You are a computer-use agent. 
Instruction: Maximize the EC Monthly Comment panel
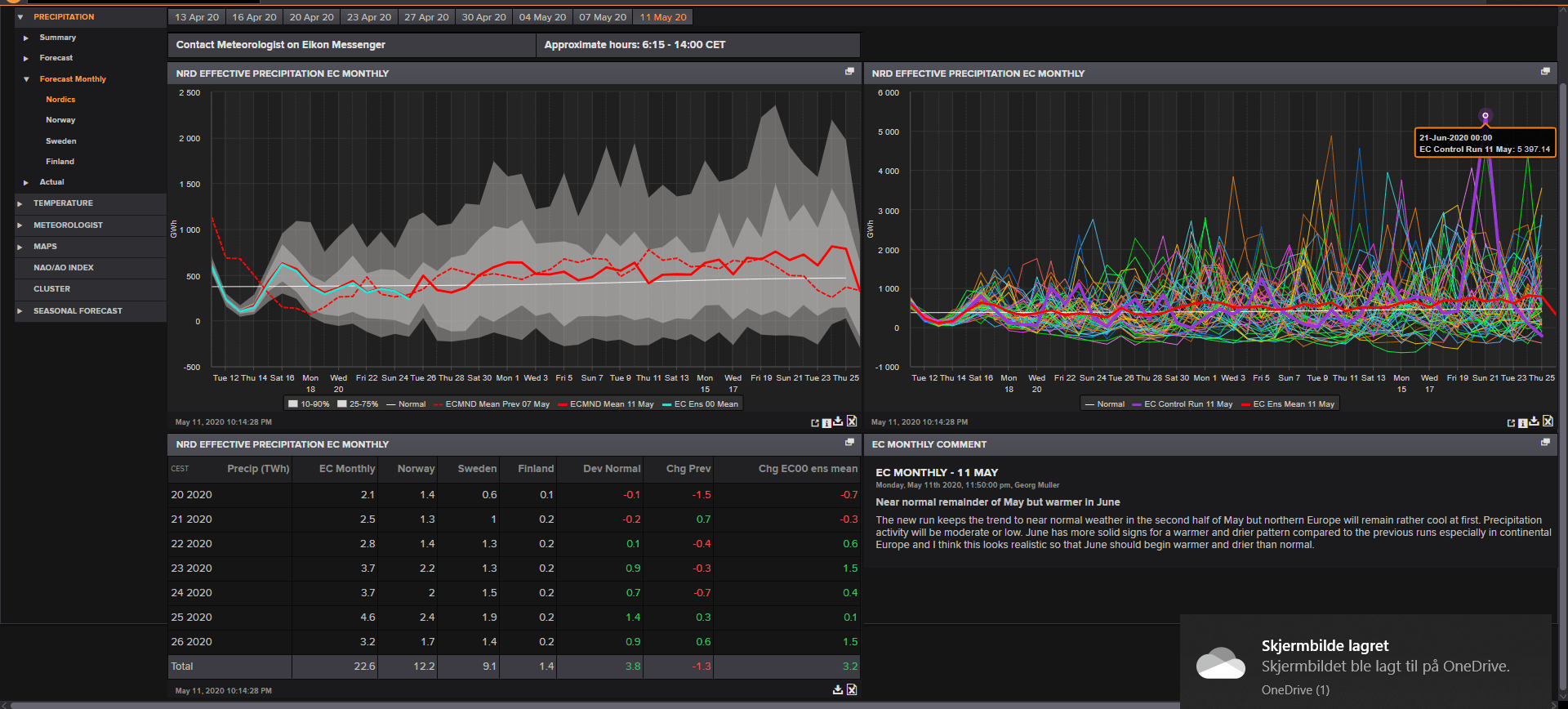1545,443
